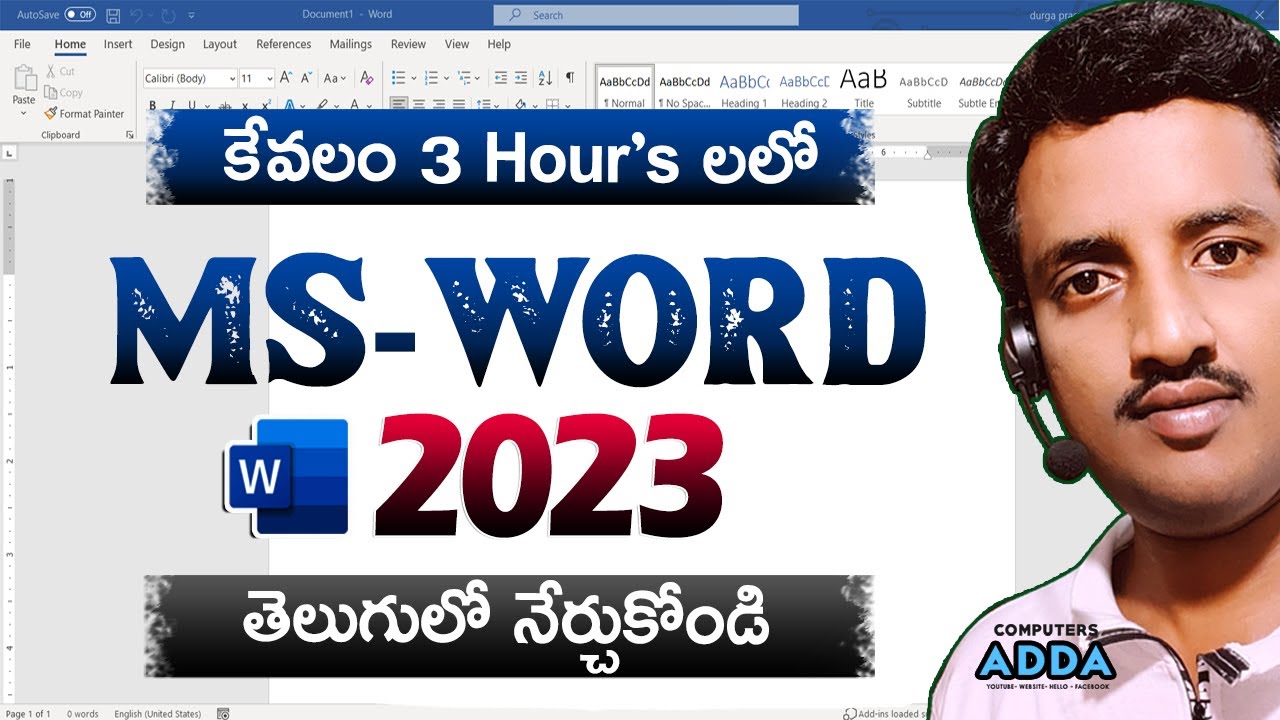The width and height of the screenshot is (1280, 720).
Task: Open the Change Case Aa dropdown
Action: tap(335, 78)
